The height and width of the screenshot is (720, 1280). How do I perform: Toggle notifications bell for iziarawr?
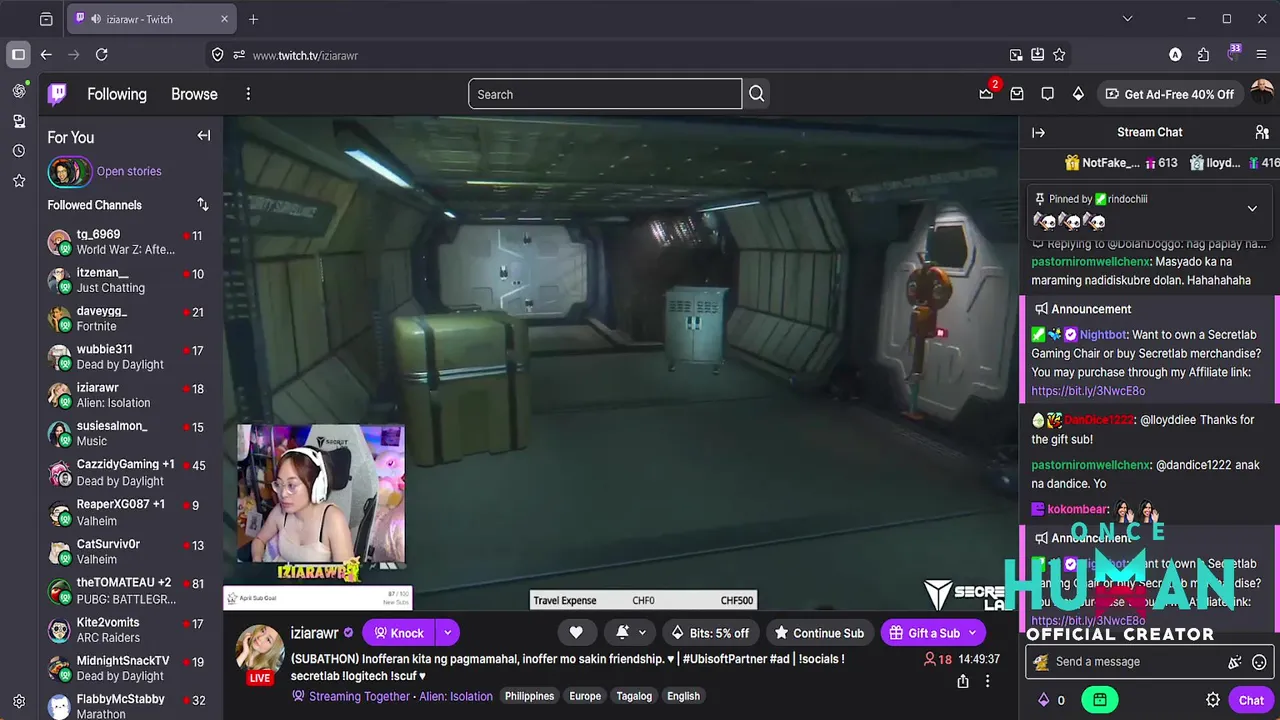click(622, 633)
